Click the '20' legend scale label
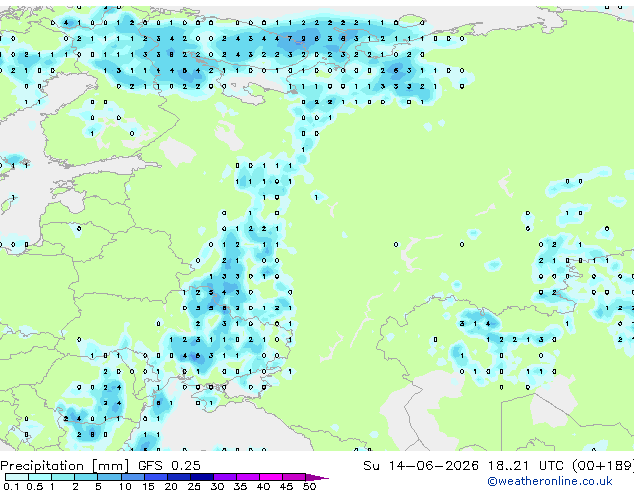Image resolution: width=634 pixels, height=490 pixels. [x=171, y=486]
